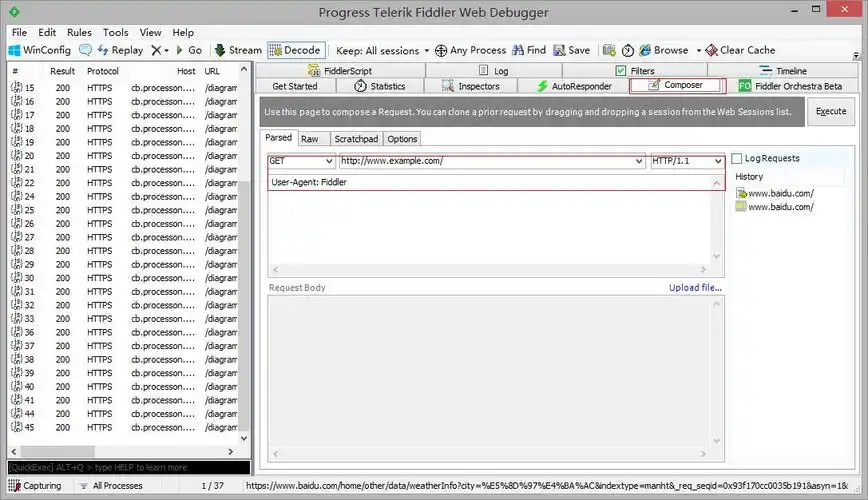
Task: Click the Execute button
Action: click(x=831, y=111)
